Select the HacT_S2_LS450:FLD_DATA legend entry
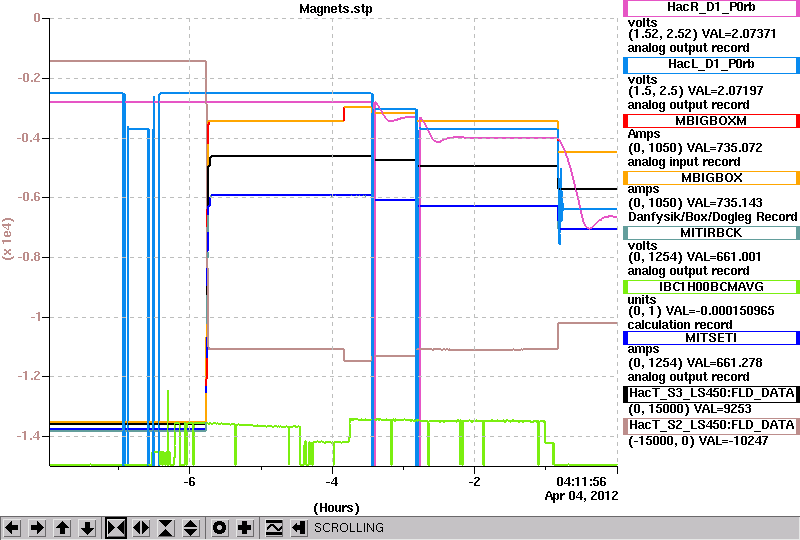This screenshot has width=800, height=540. pyautogui.click(x=711, y=426)
